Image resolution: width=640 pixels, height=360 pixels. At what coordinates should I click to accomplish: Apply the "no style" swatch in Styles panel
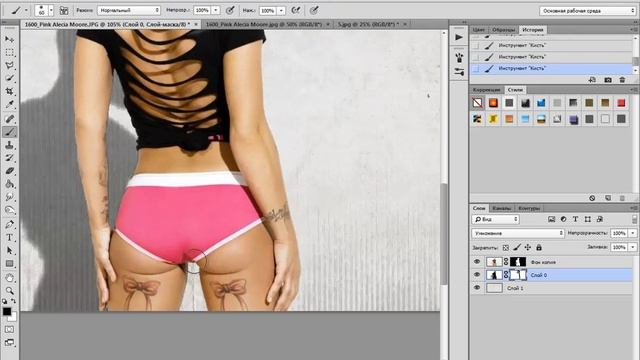[x=477, y=103]
